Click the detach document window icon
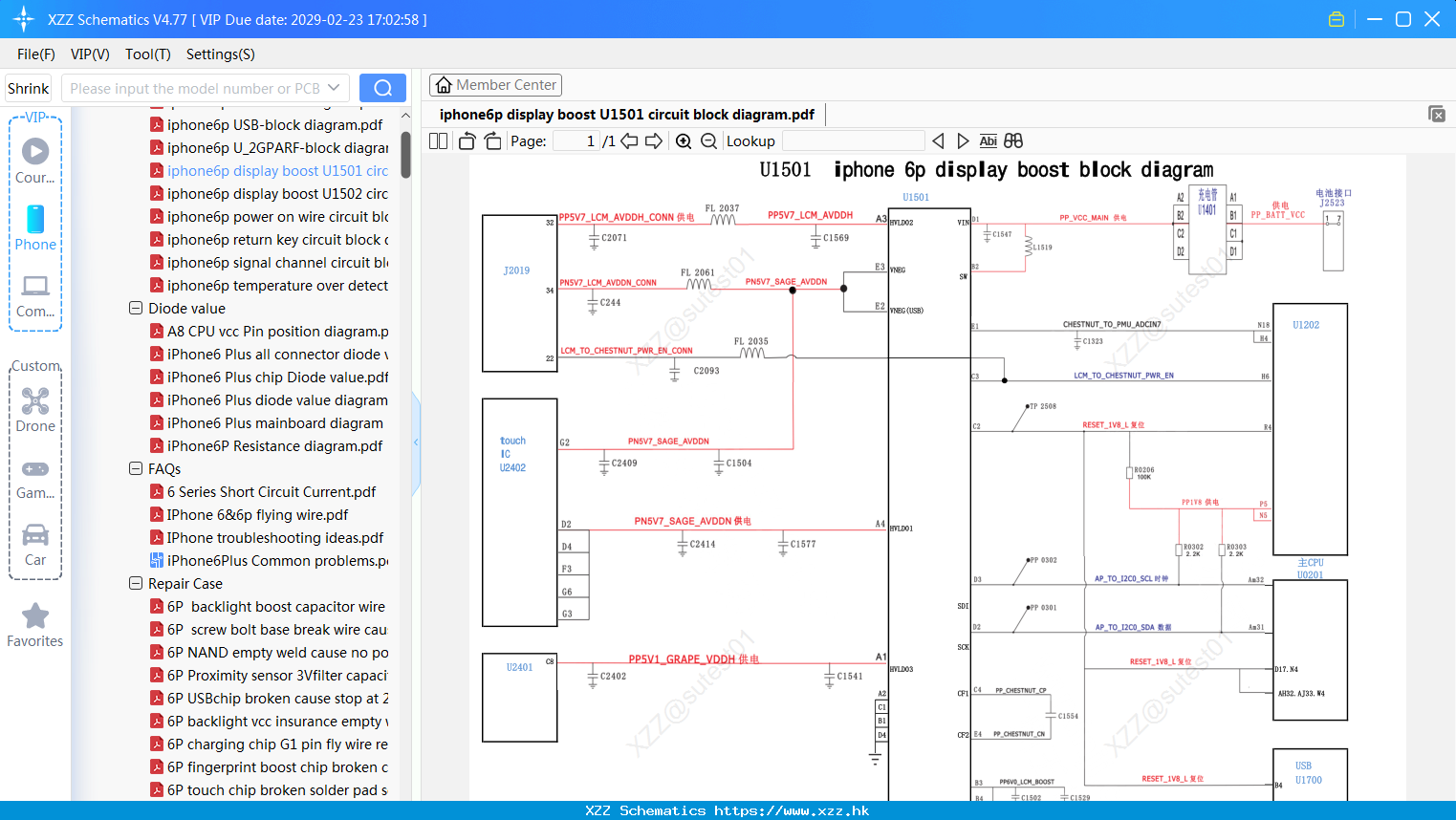 pyautogui.click(x=1436, y=114)
